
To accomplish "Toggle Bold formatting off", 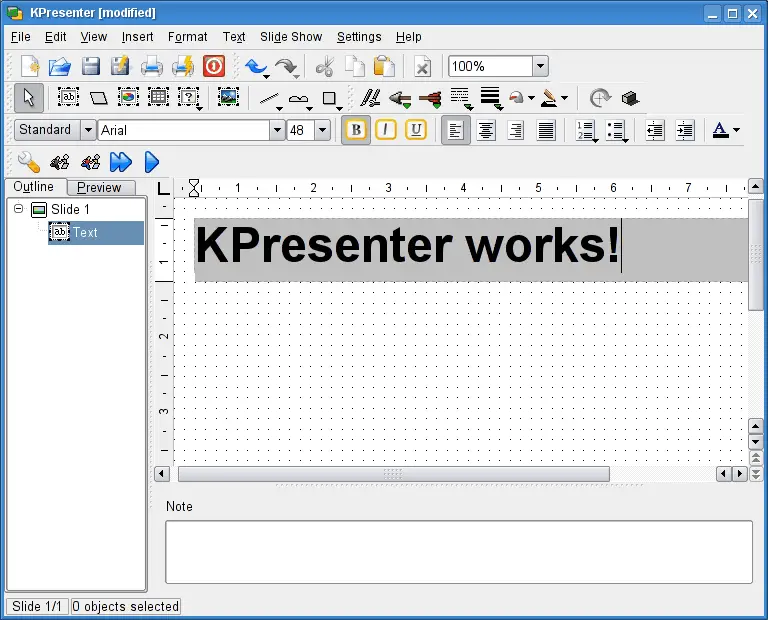I will click(356, 130).
